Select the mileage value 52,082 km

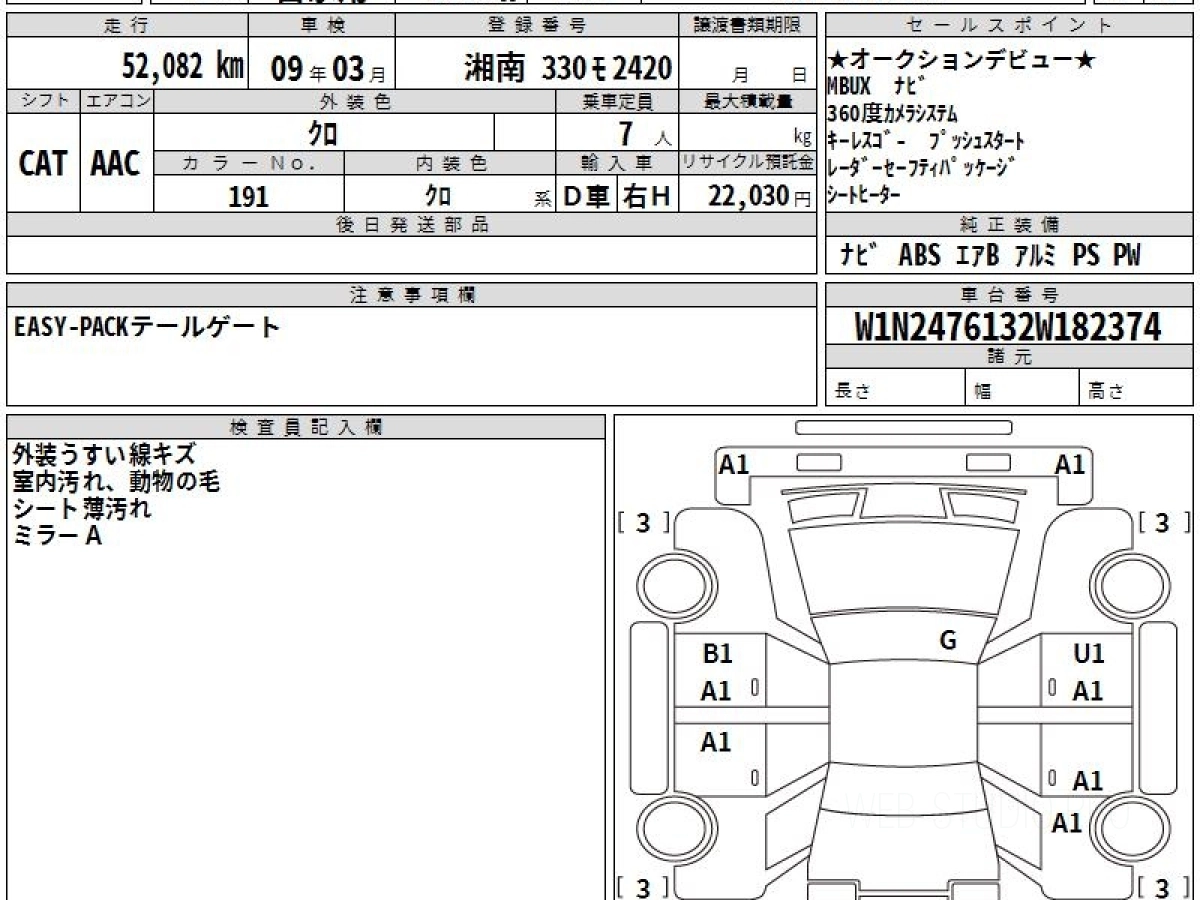point(183,67)
